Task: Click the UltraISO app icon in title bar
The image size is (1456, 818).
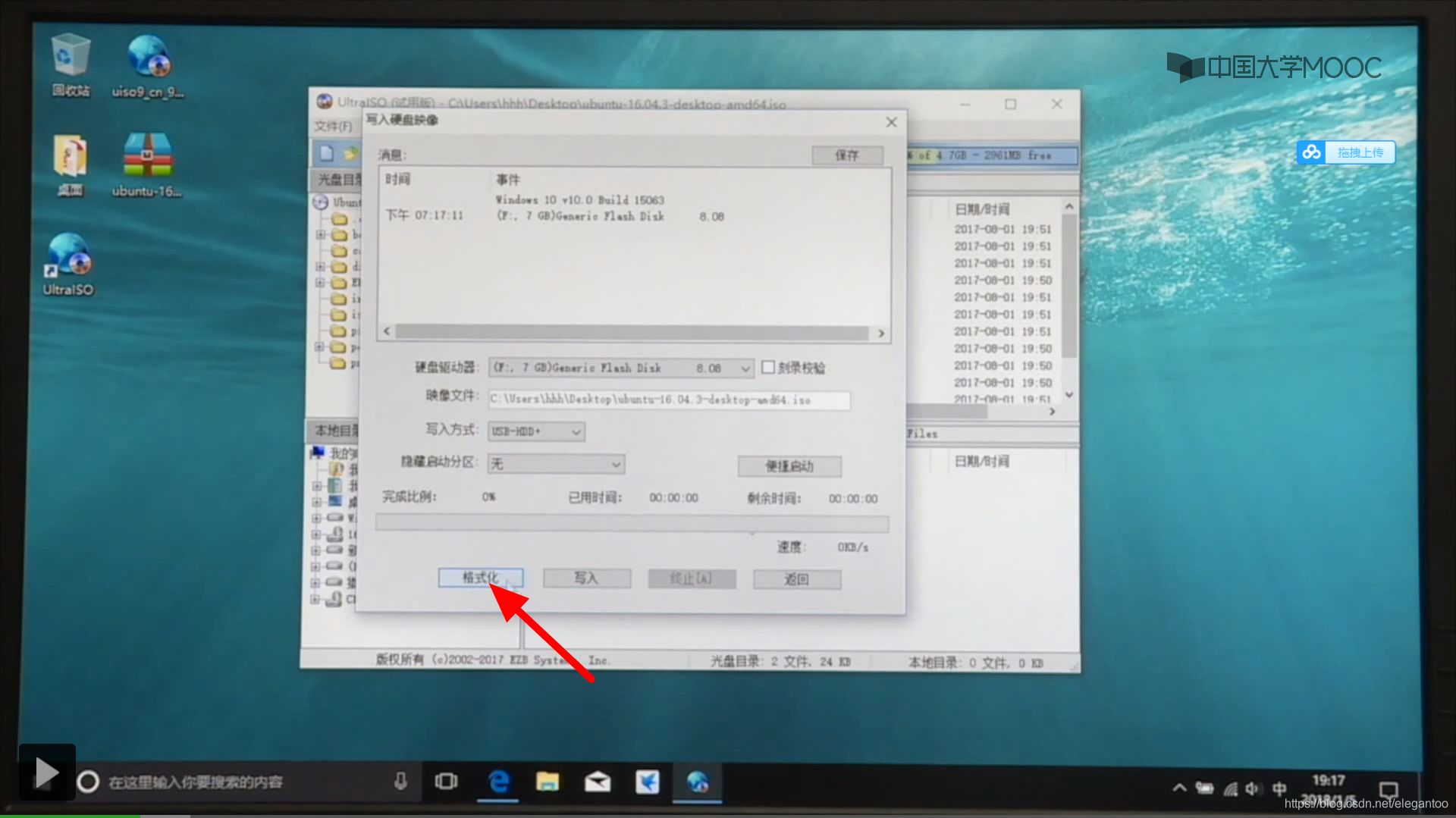Action: click(x=325, y=102)
